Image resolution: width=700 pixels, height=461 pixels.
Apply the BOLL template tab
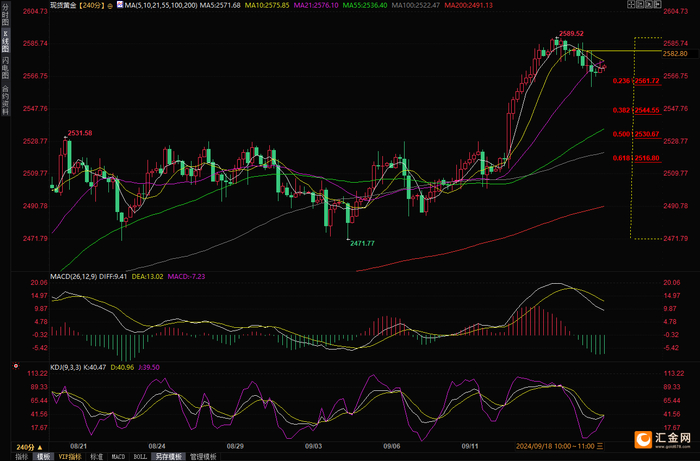click(140, 457)
